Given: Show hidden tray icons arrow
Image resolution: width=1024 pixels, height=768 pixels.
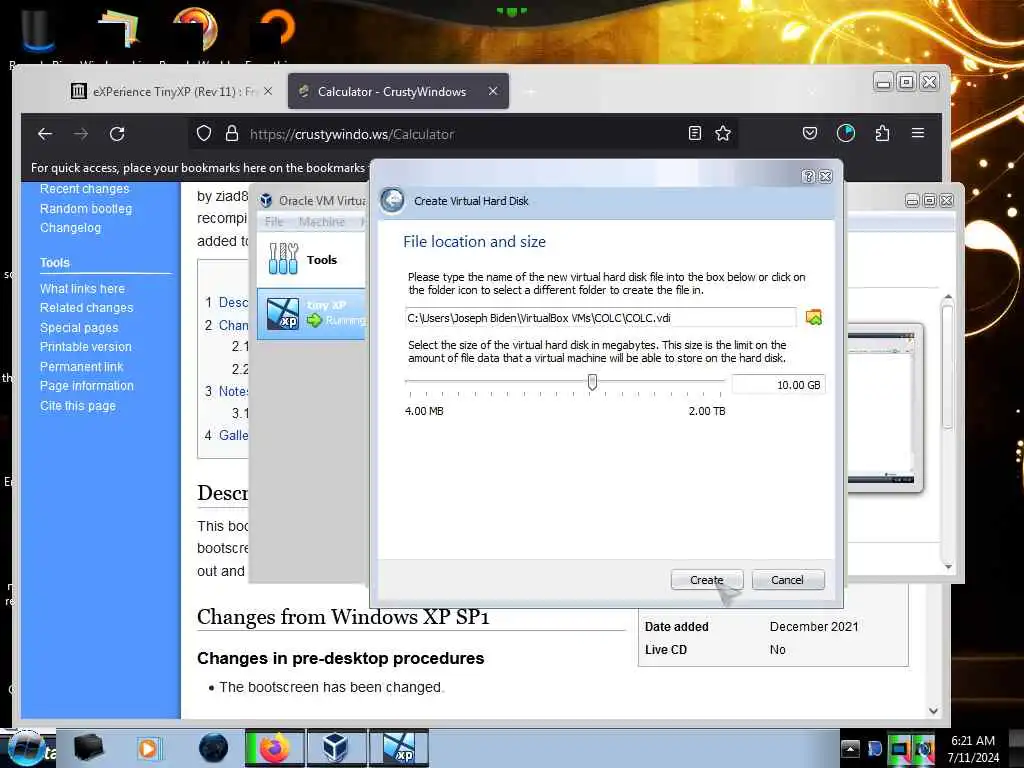Looking at the screenshot, I should tap(850, 748).
